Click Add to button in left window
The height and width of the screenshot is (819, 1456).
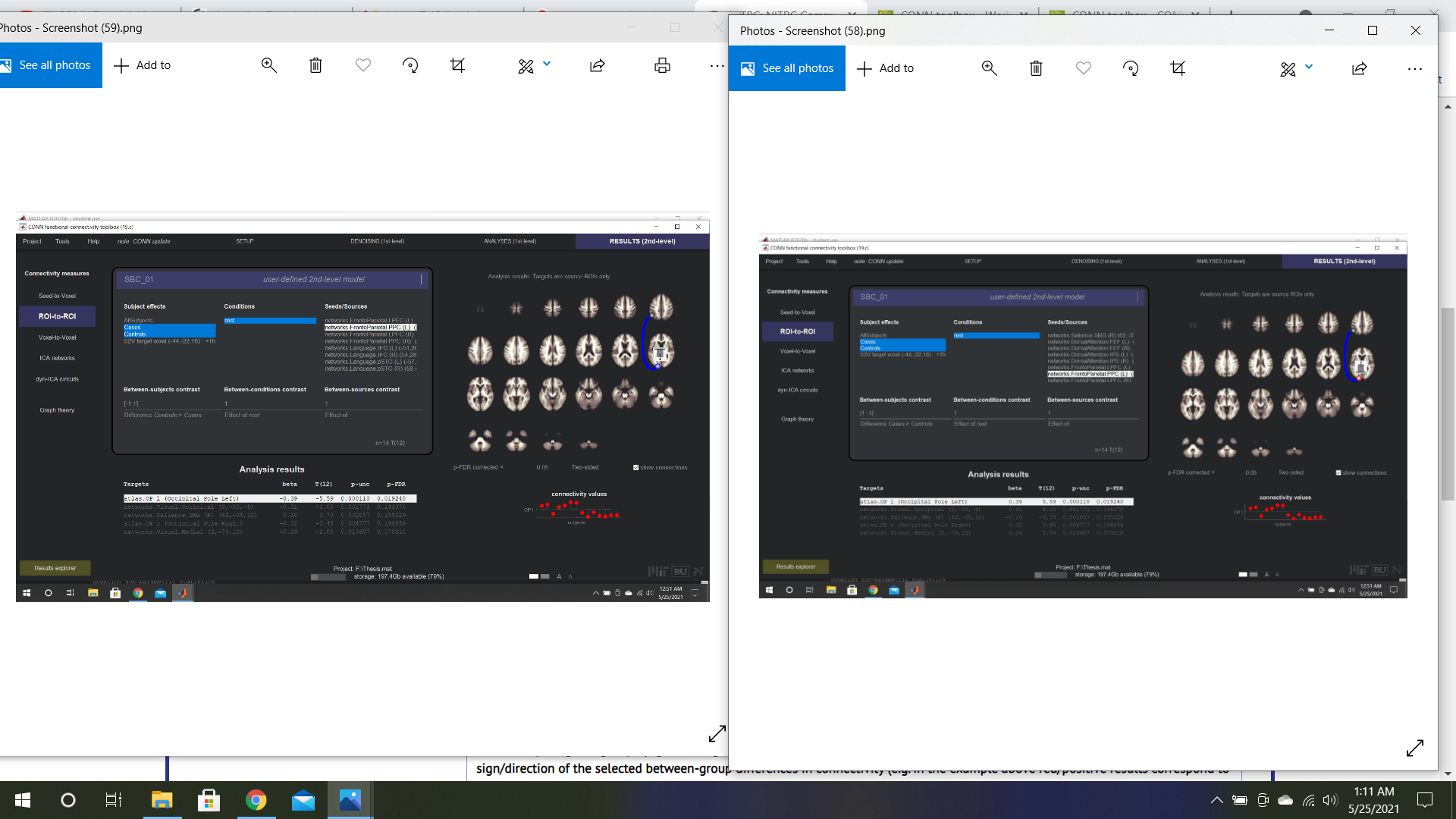[x=143, y=65]
